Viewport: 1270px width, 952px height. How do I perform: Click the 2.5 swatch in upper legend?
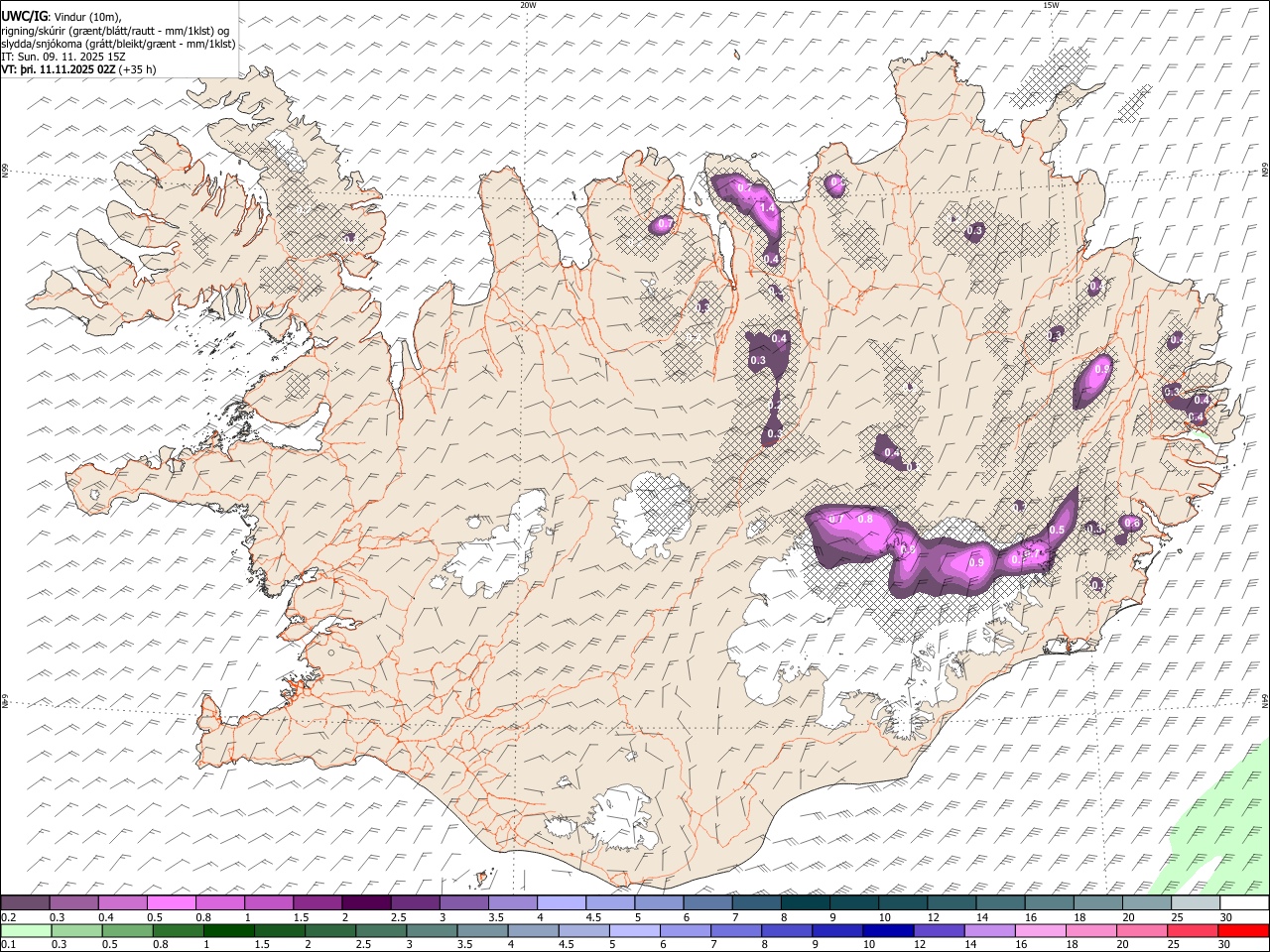tap(415, 902)
